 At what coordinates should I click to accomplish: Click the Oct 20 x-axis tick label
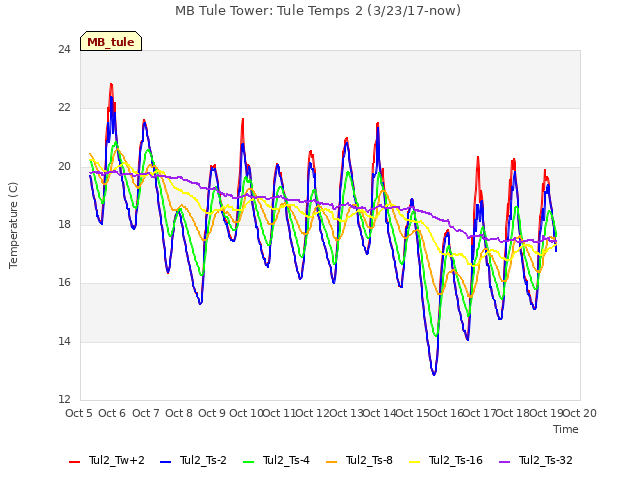pos(580,413)
